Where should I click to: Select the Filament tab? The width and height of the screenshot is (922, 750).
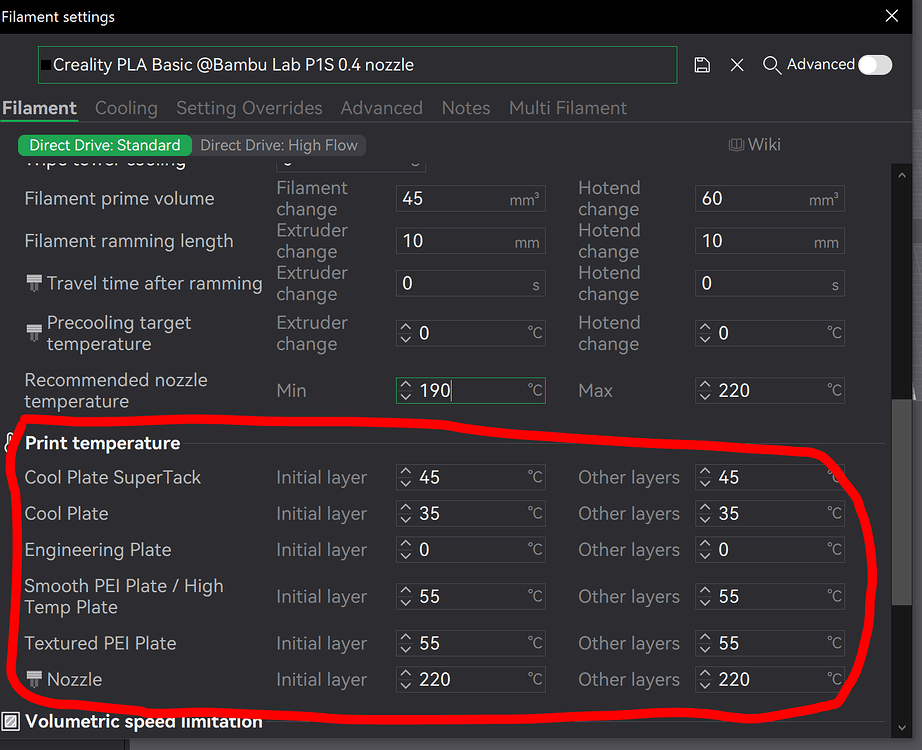(x=39, y=108)
